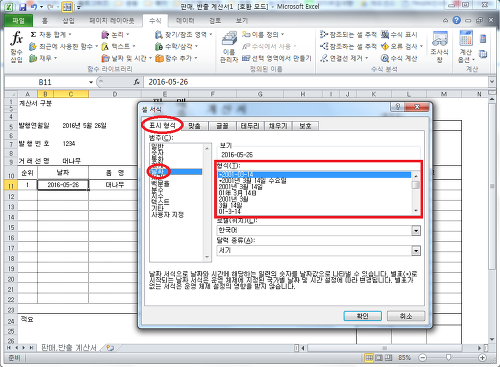Viewport: 500px width, 367px height.
Task: Click the fx icon beside the formula bar
Action: [x=136, y=82]
